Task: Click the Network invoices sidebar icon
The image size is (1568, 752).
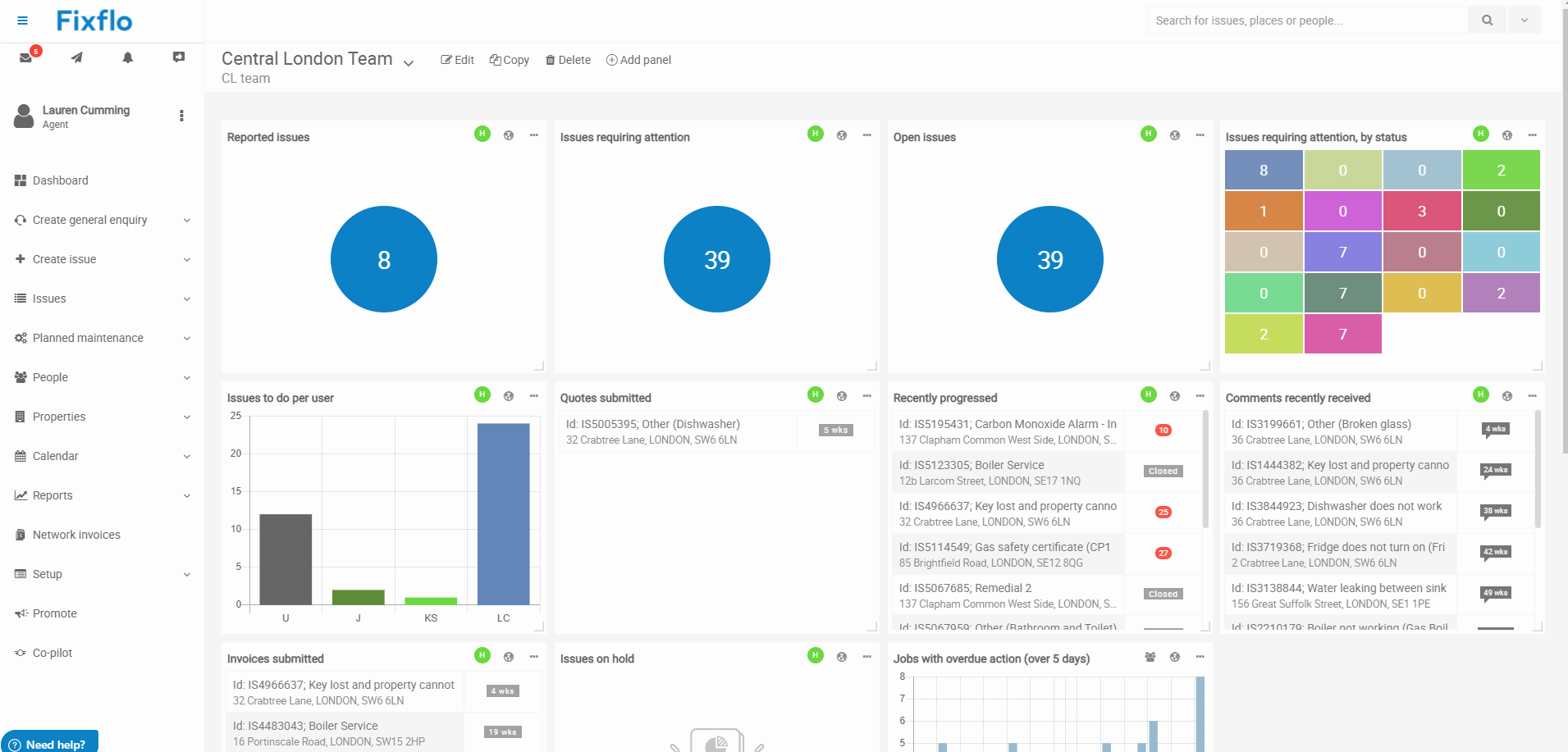Action: [x=20, y=535]
